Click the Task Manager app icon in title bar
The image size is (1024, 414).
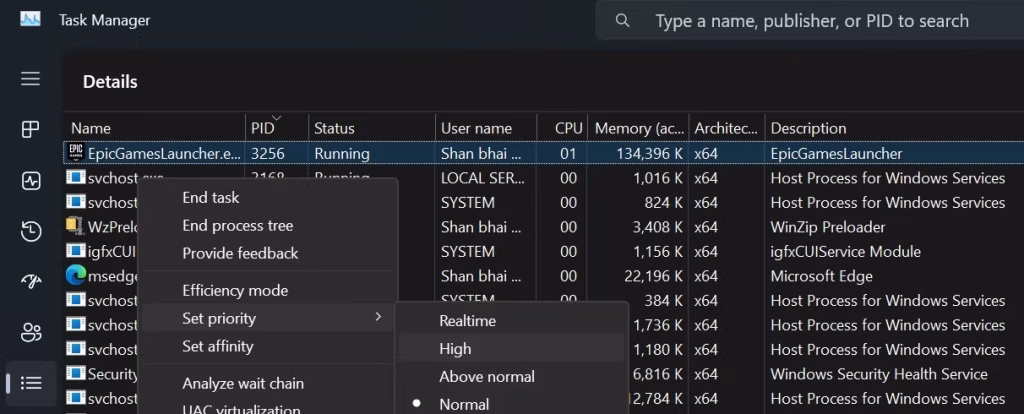click(30, 20)
